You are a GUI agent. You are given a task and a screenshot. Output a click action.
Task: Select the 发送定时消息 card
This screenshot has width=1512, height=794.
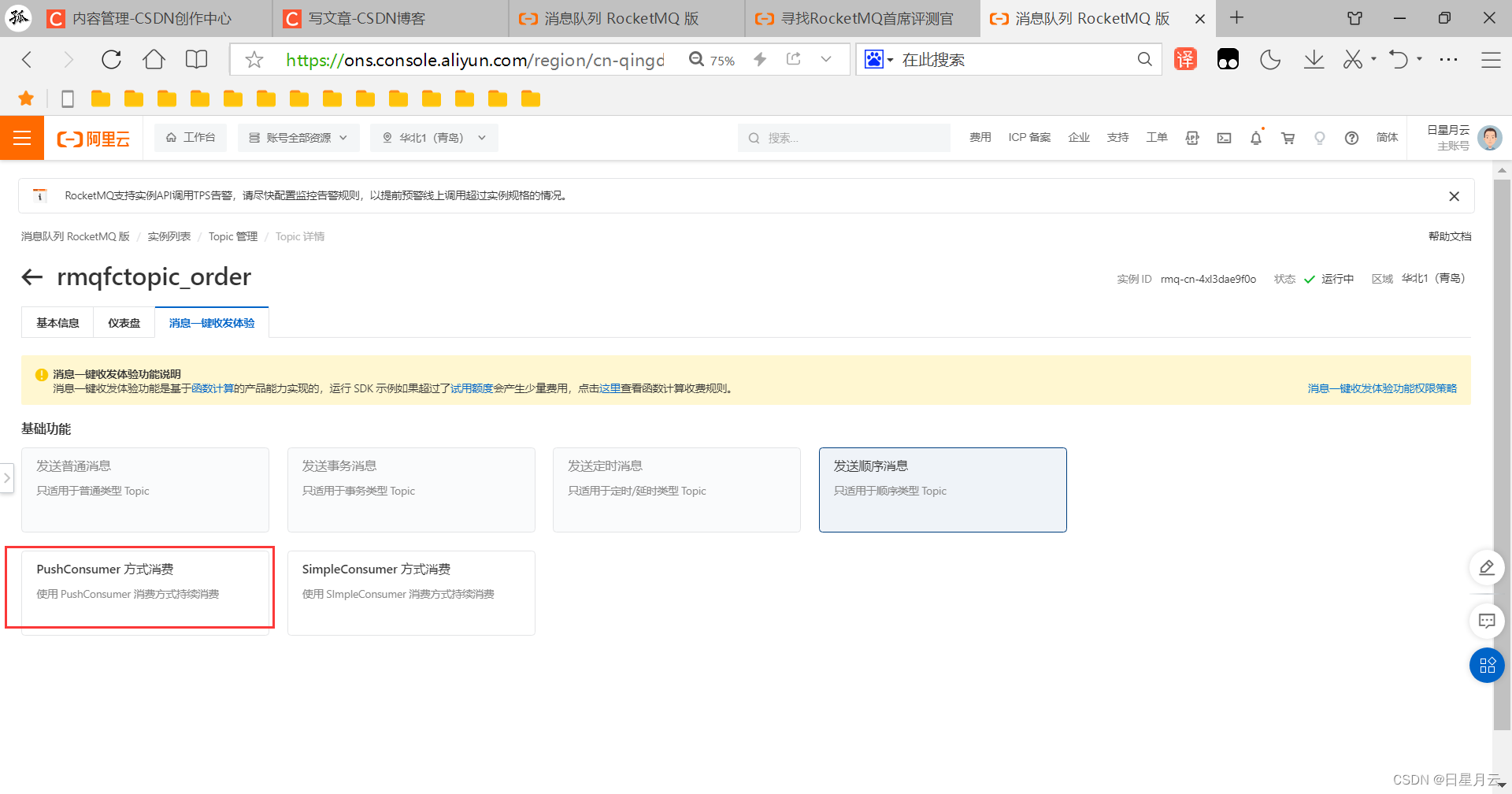pos(676,490)
